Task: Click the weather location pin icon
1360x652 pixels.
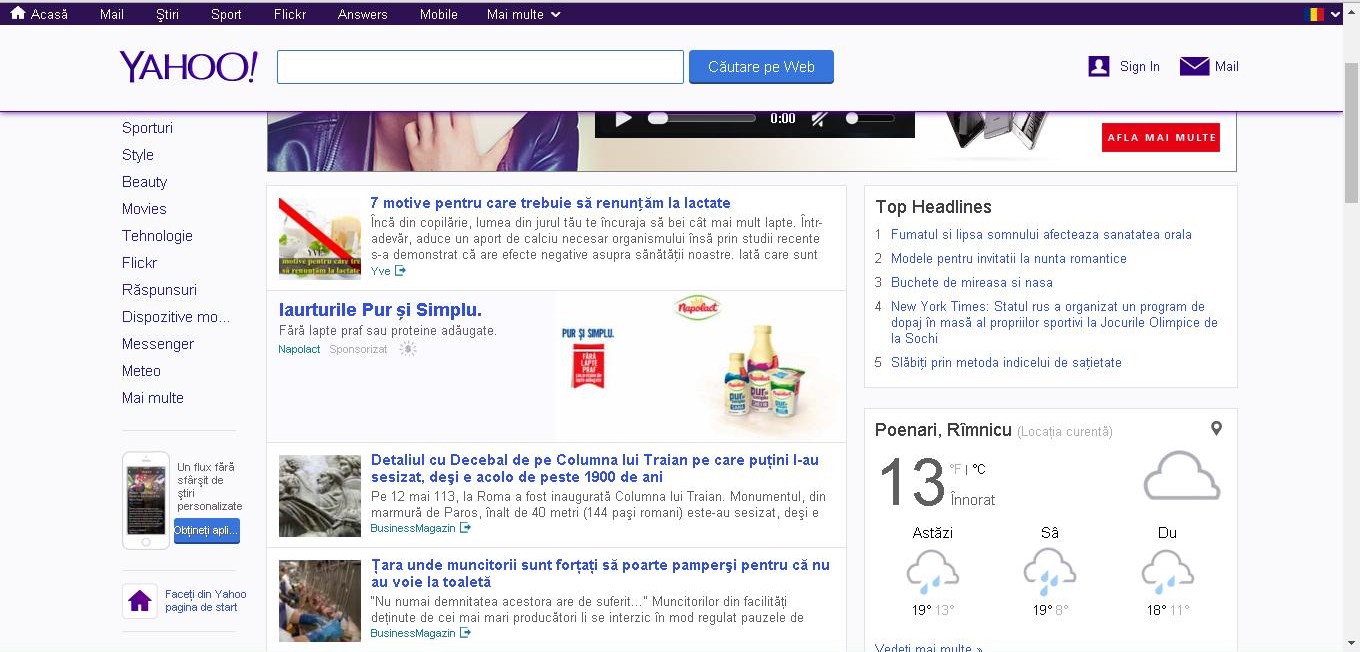Action: pos(1216,428)
